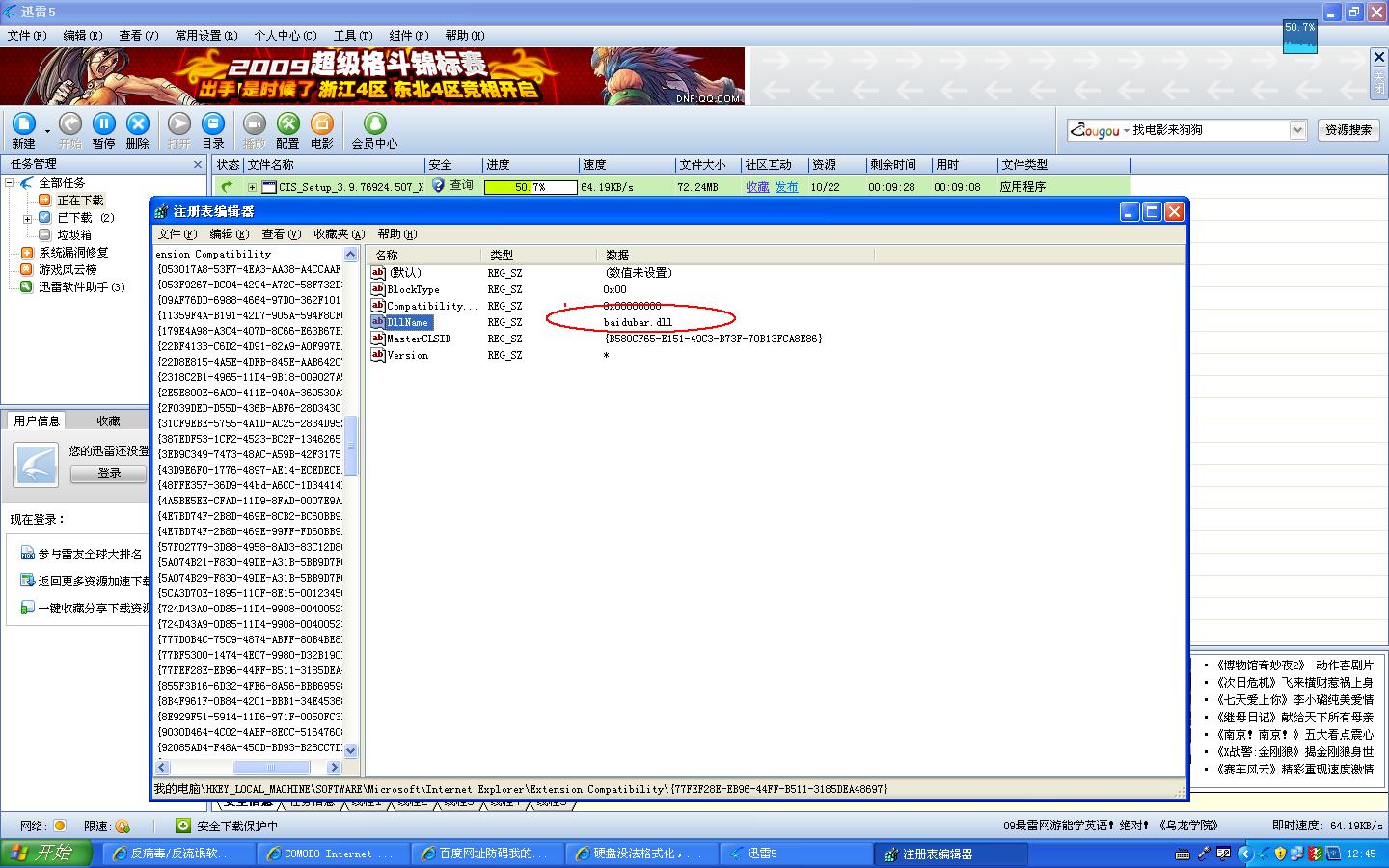The width and height of the screenshot is (1389, 868).
Task: Select 垃圾箱 in the task tree
Action: pos(74,235)
